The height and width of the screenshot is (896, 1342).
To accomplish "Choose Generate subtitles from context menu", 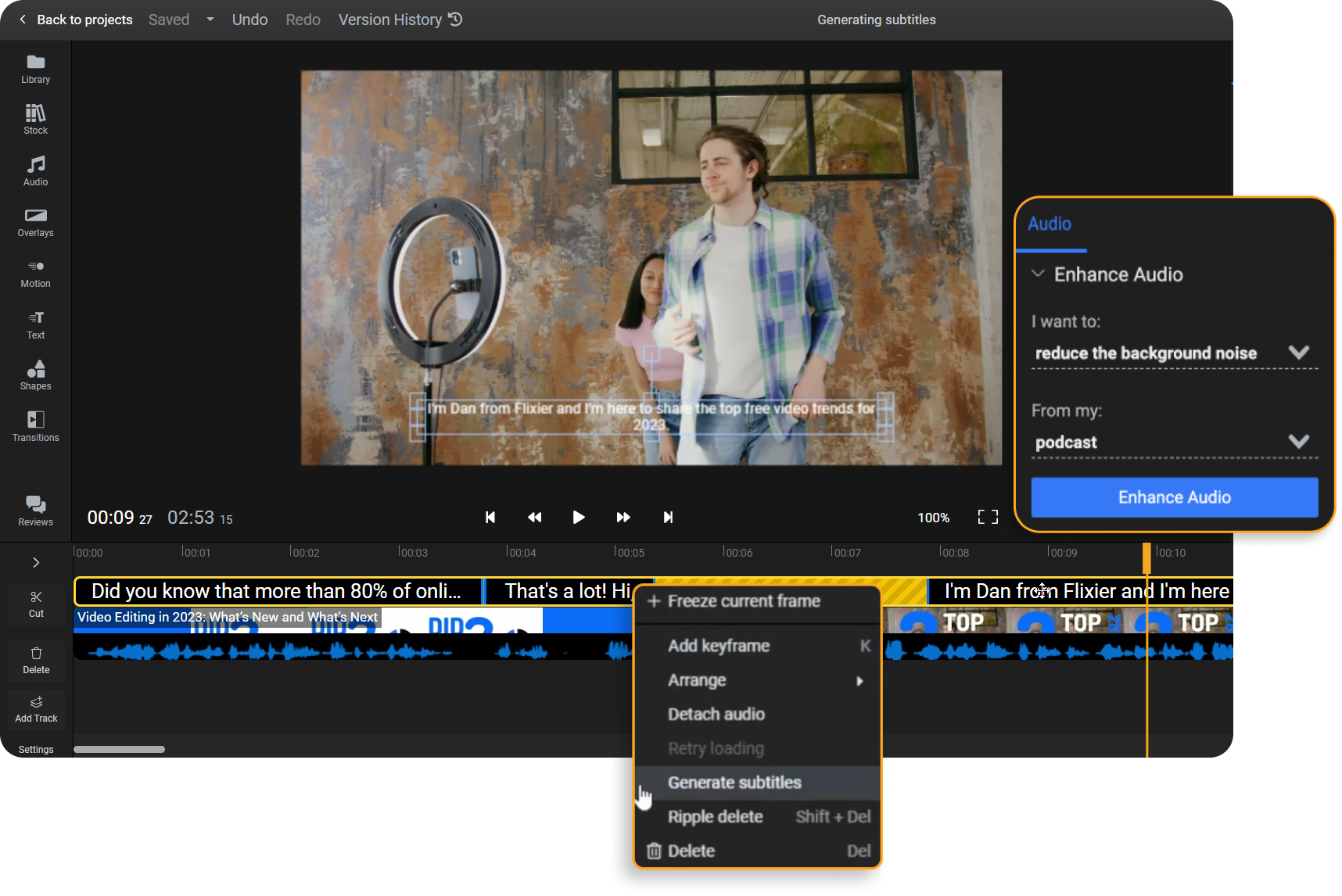I will tap(734, 782).
